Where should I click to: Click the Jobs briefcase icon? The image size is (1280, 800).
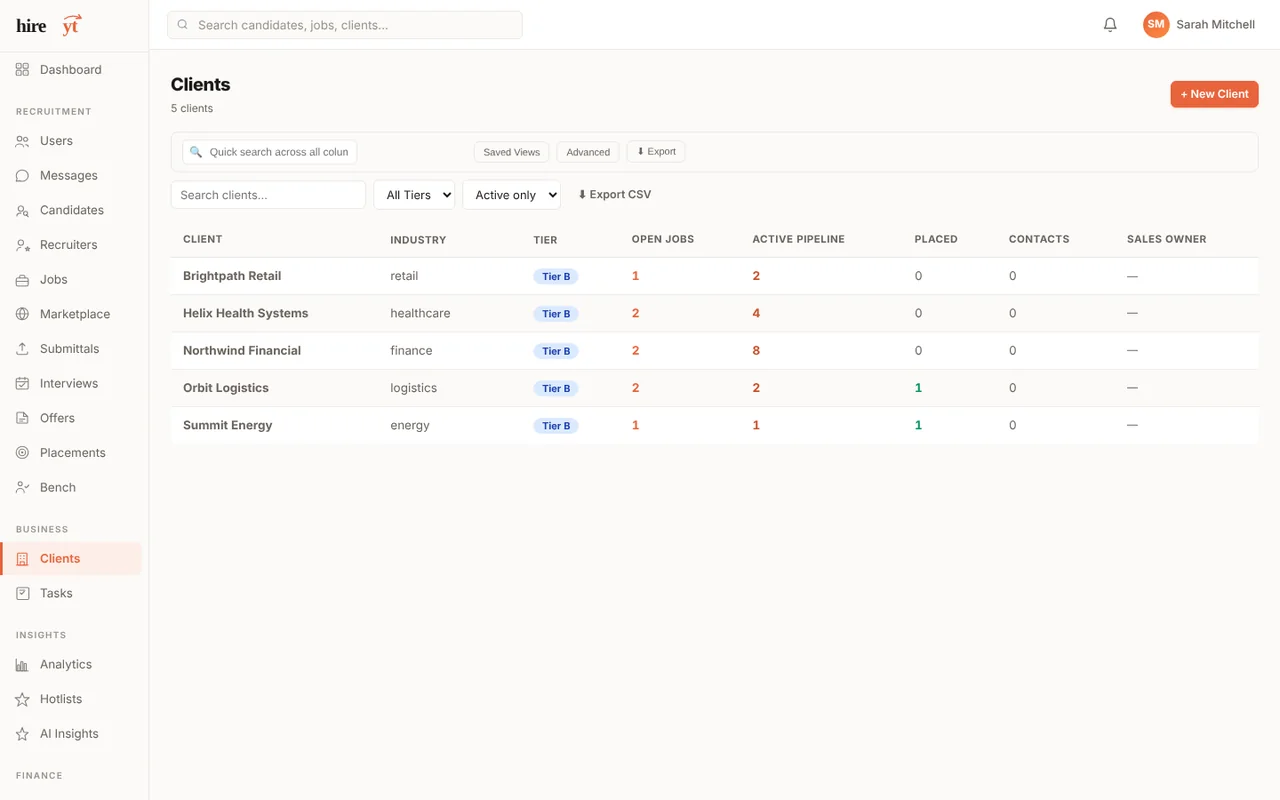[22, 280]
